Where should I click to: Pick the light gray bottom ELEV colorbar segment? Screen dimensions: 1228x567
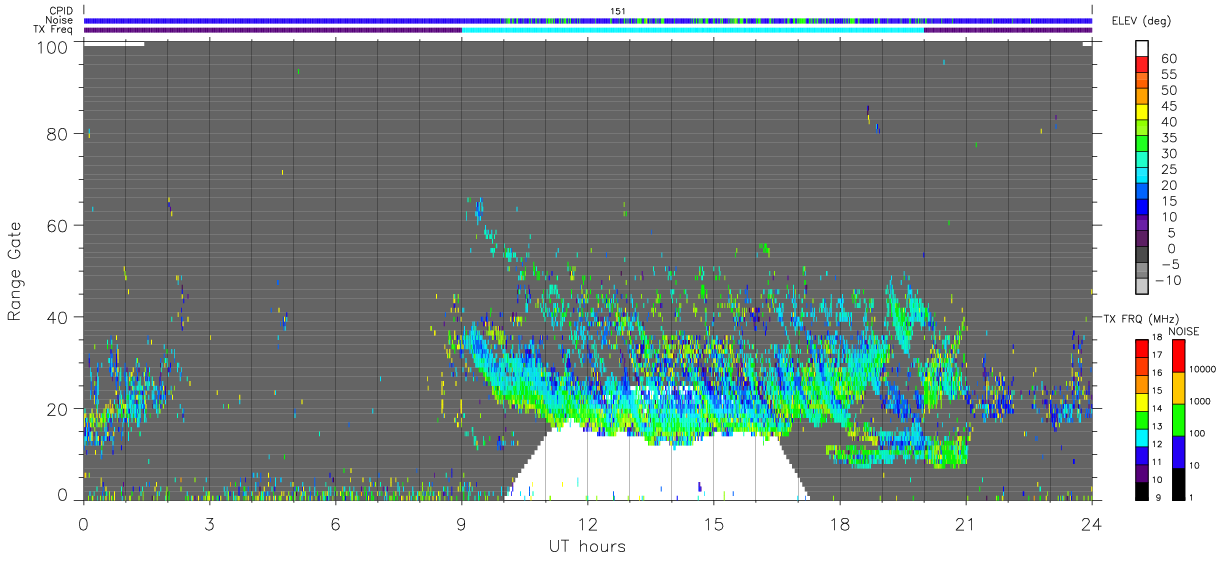tap(1142, 284)
